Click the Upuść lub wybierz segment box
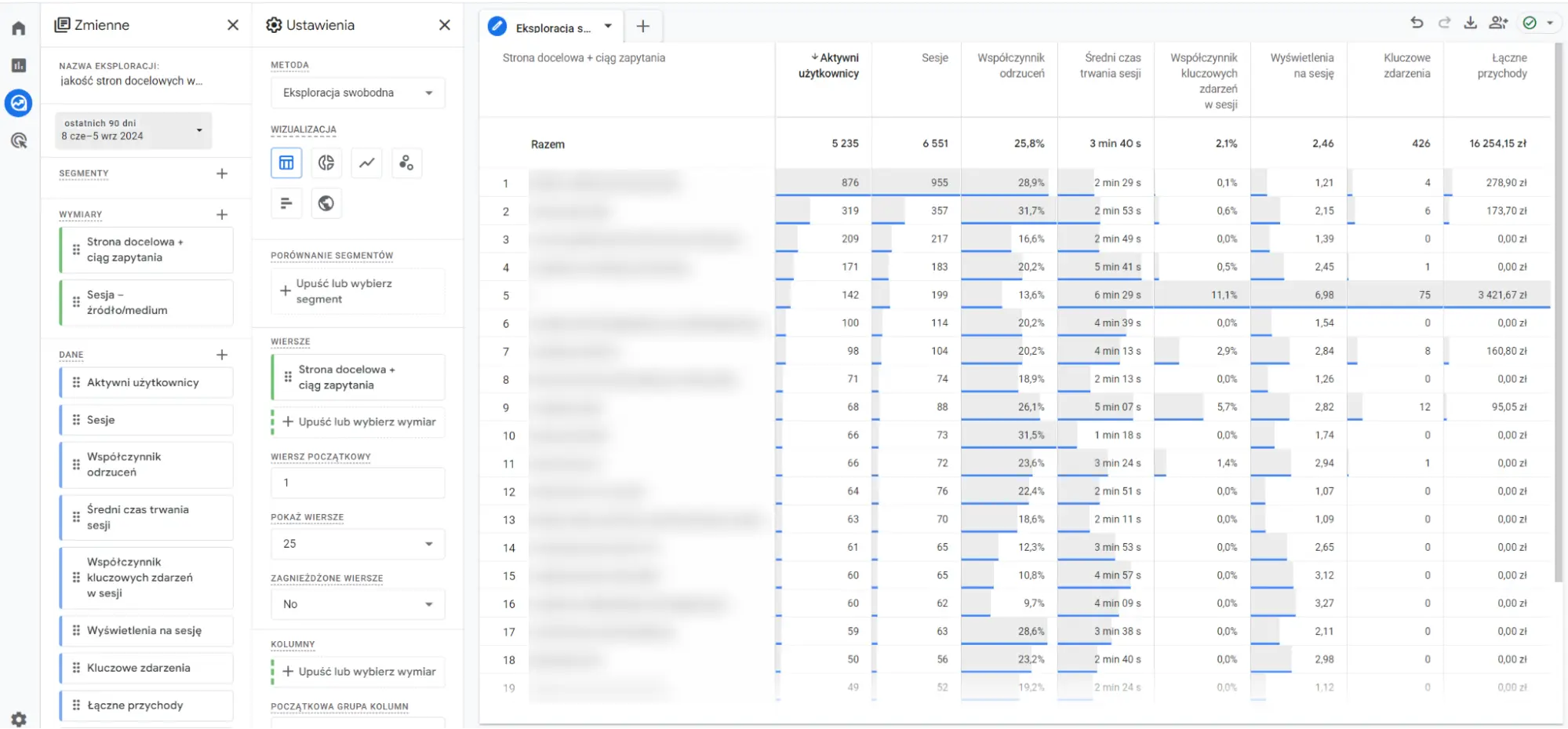Screen dimensions: 1568x729 (x=358, y=291)
